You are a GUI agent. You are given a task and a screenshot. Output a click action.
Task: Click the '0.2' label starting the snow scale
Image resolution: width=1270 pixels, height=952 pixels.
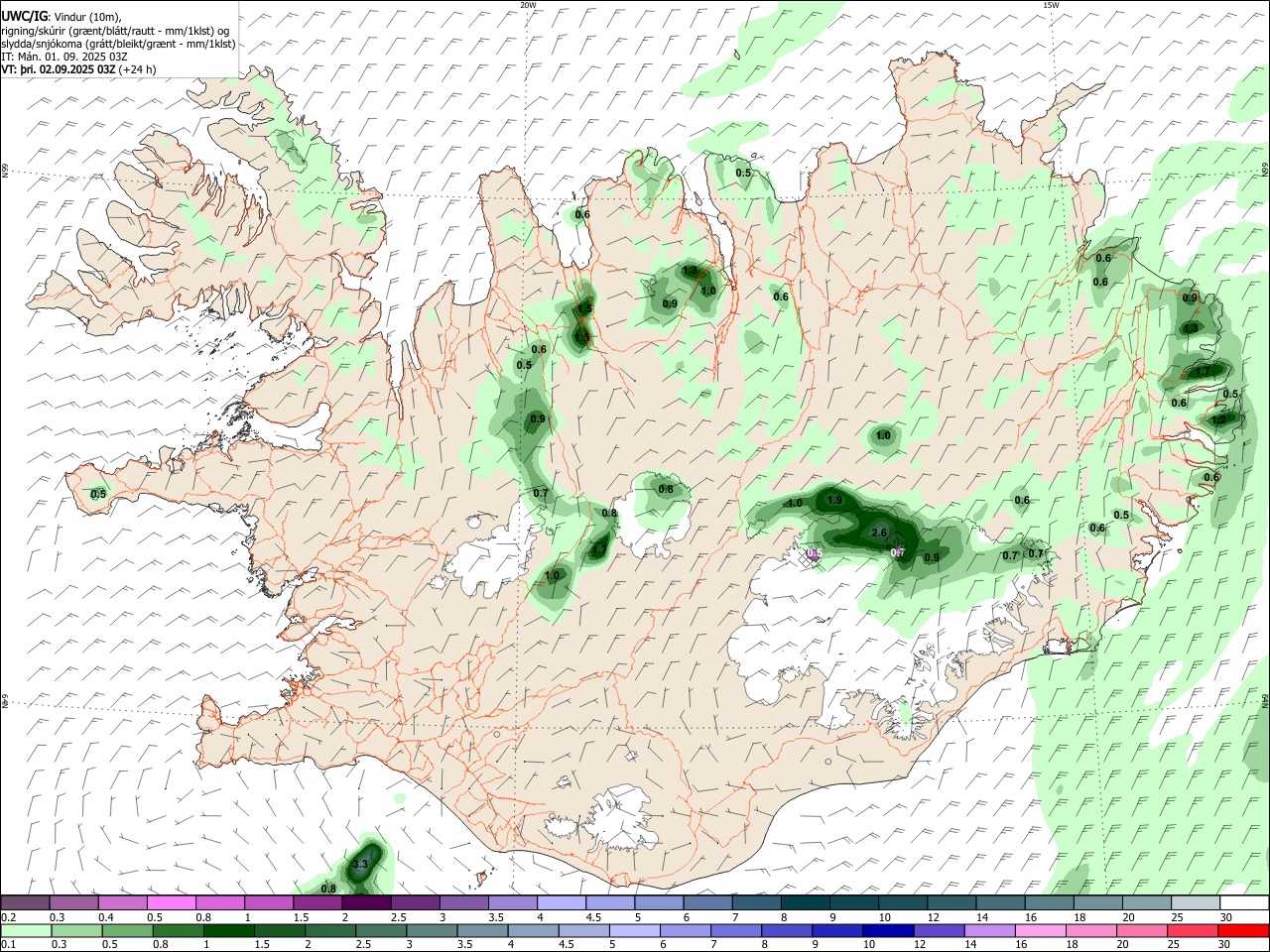(x=8, y=917)
